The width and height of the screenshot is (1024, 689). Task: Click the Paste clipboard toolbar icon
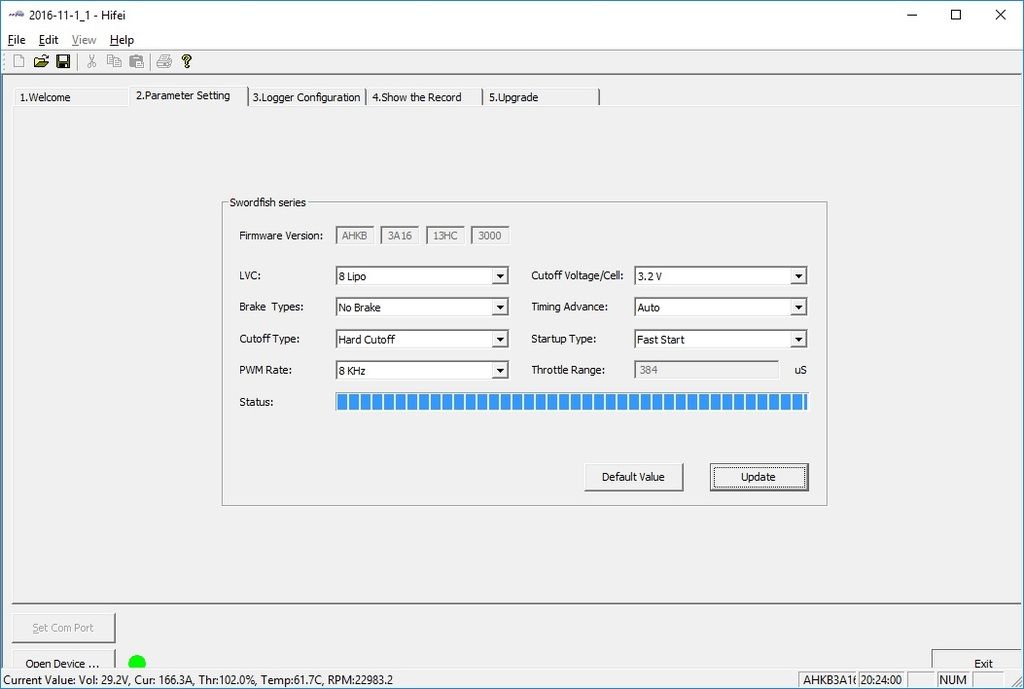pos(136,61)
